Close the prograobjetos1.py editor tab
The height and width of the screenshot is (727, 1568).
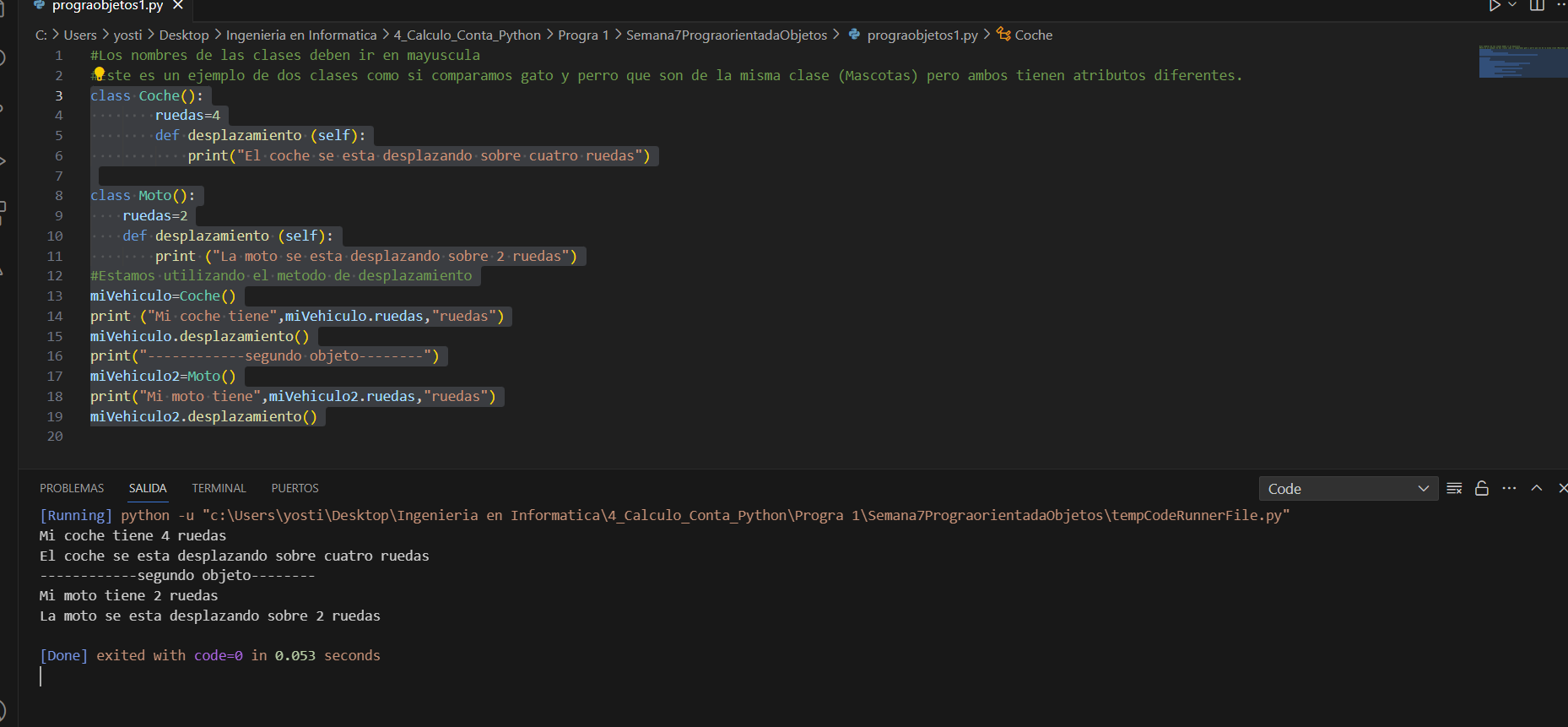tap(178, 5)
